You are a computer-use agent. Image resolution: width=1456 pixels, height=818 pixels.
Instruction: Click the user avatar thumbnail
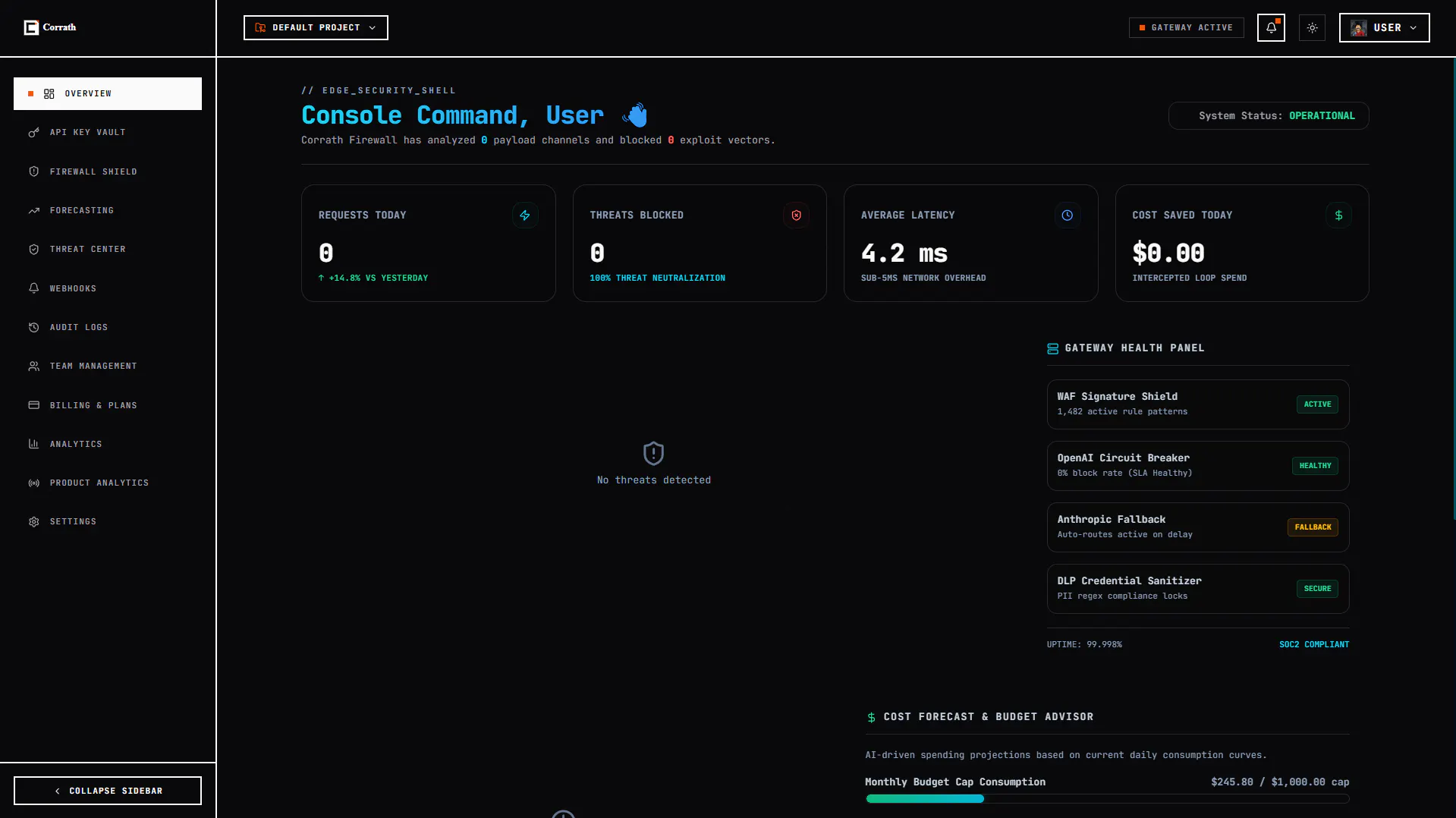click(x=1359, y=28)
